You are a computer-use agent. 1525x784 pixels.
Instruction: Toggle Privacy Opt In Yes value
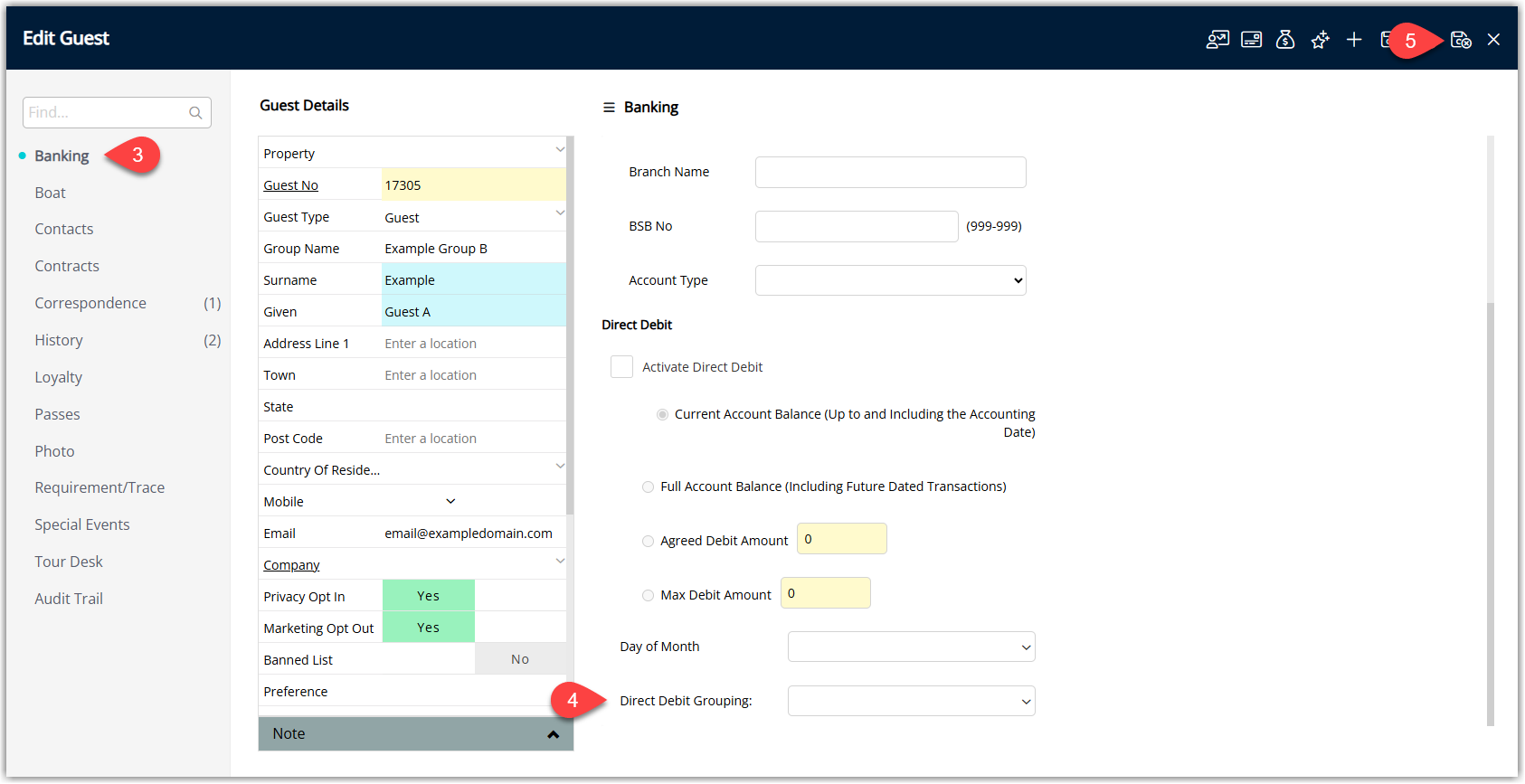(x=429, y=596)
